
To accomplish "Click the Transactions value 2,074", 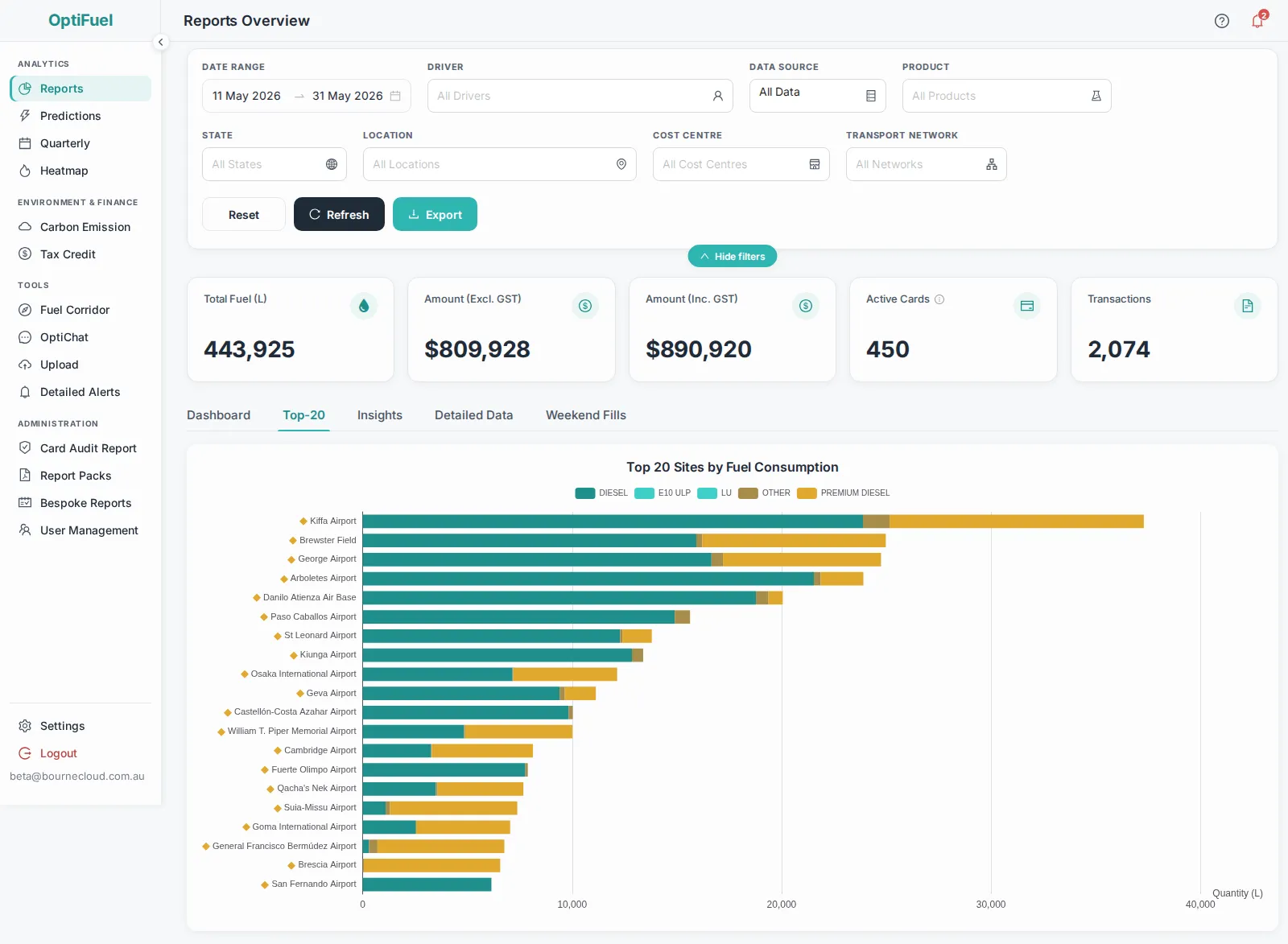I will pos(1119,349).
